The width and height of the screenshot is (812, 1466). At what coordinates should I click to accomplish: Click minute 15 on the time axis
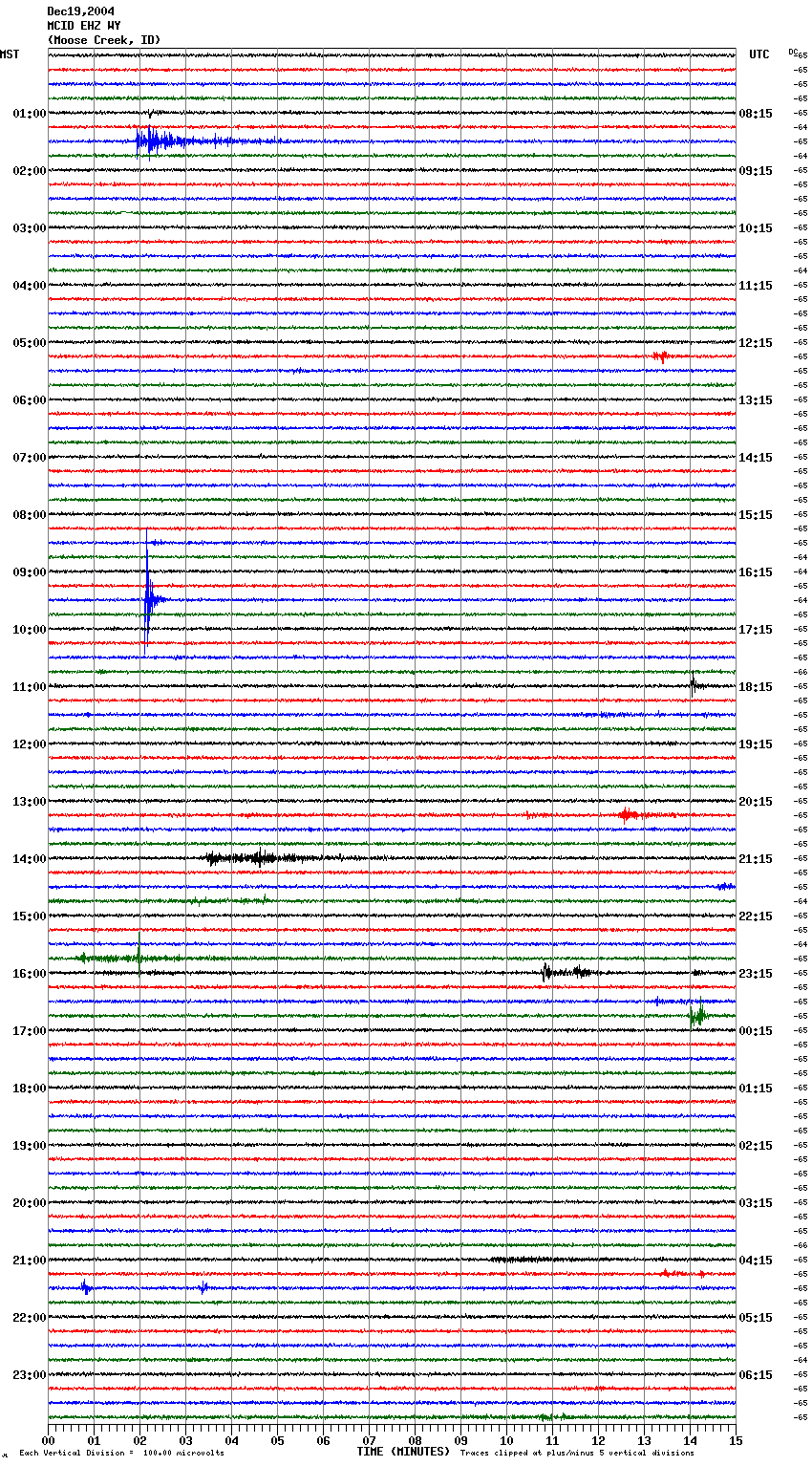(735, 1440)
